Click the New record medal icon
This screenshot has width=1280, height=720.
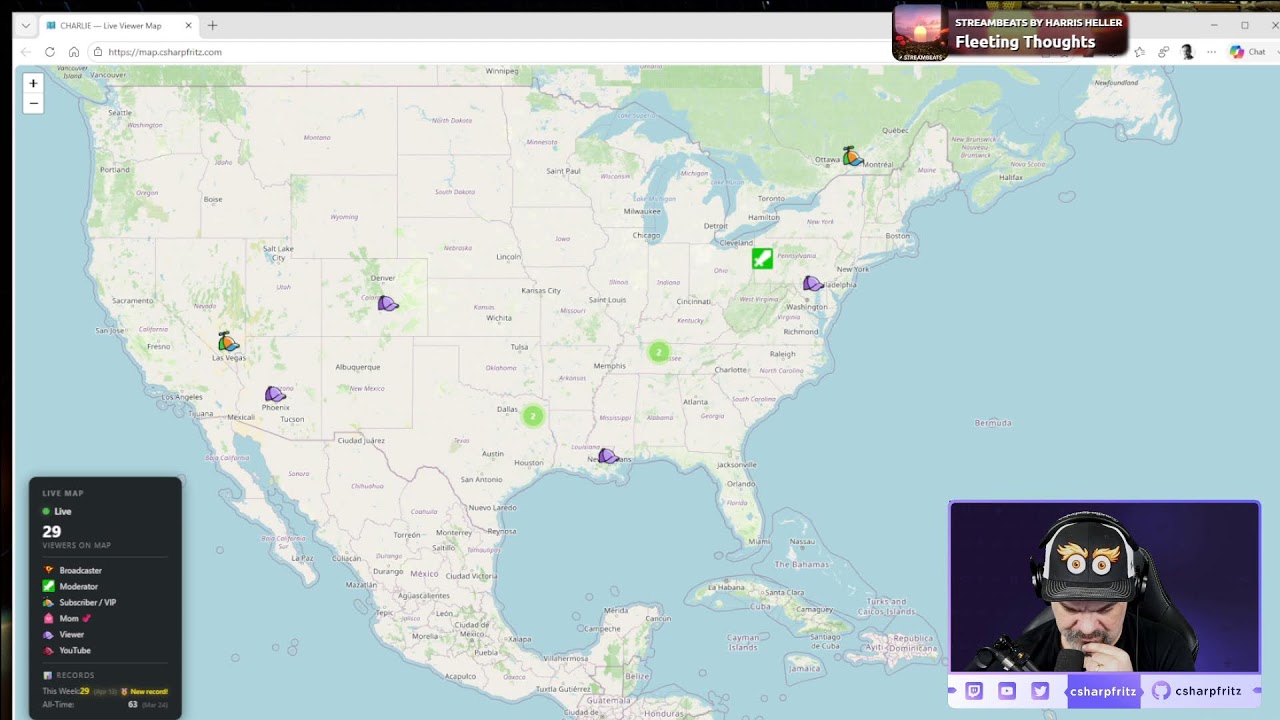(125, 691)
